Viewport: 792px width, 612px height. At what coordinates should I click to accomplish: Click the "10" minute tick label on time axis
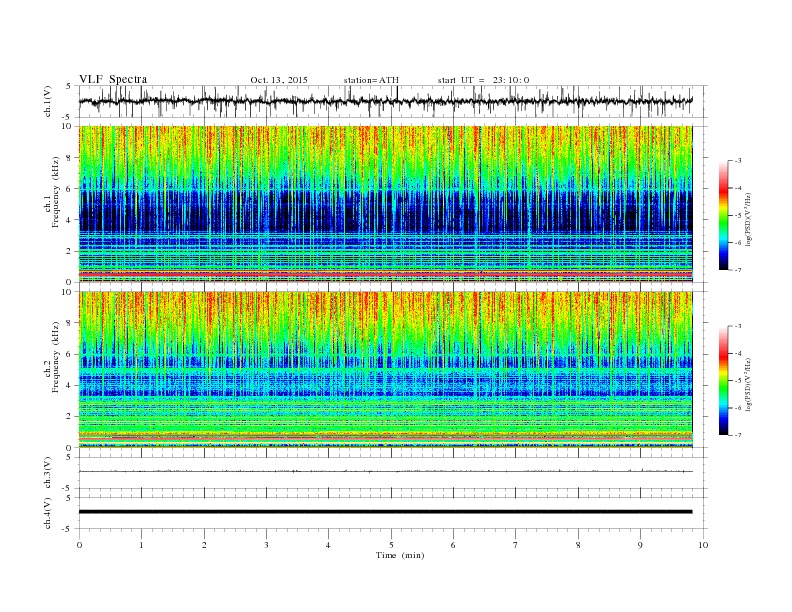[x=703, y=545]
